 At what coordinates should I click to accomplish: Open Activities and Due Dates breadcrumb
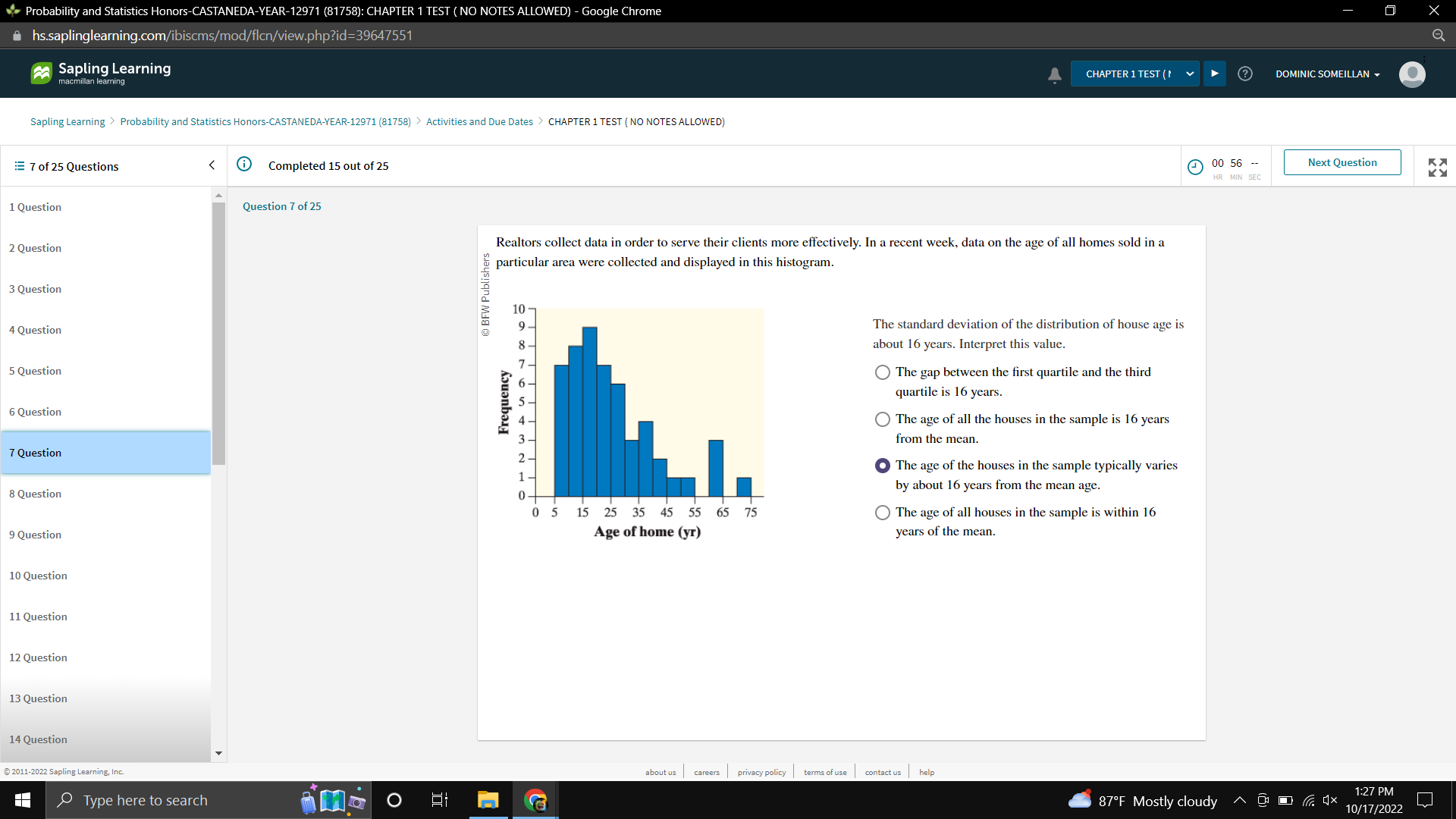pos(479,121)
